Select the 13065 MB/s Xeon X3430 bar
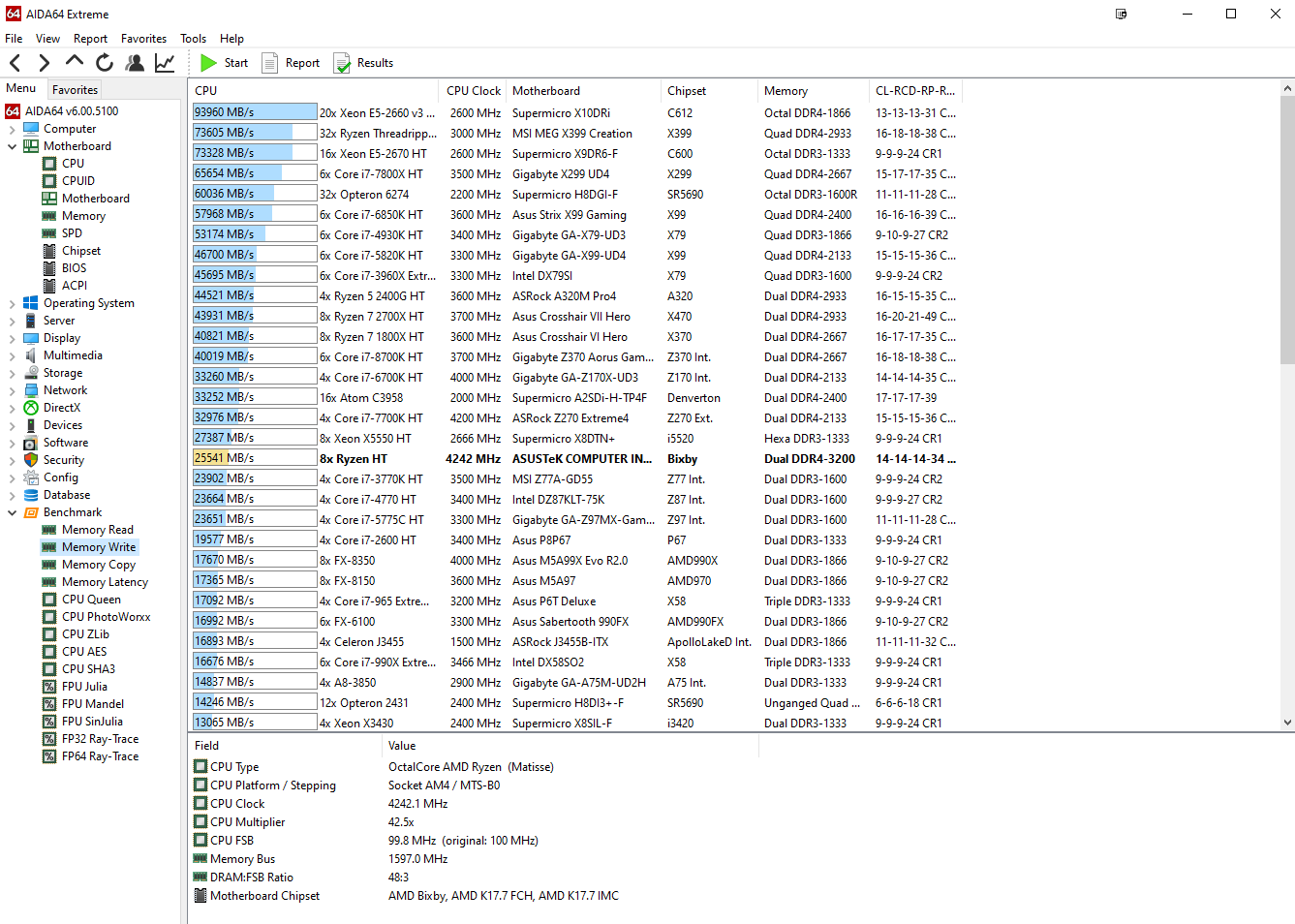This screenshot has width=1295, height=924. (255, 723)
